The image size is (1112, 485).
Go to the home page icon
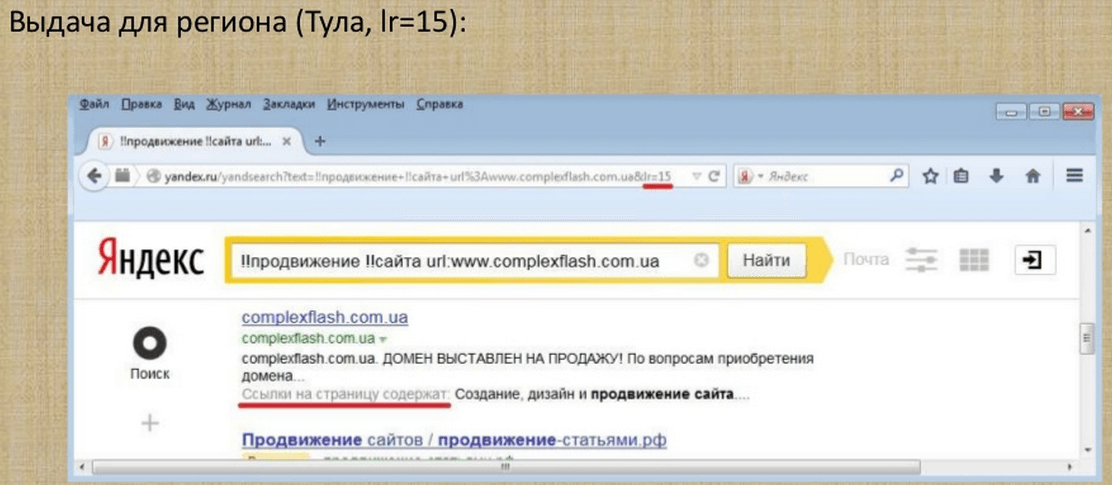1033,176
